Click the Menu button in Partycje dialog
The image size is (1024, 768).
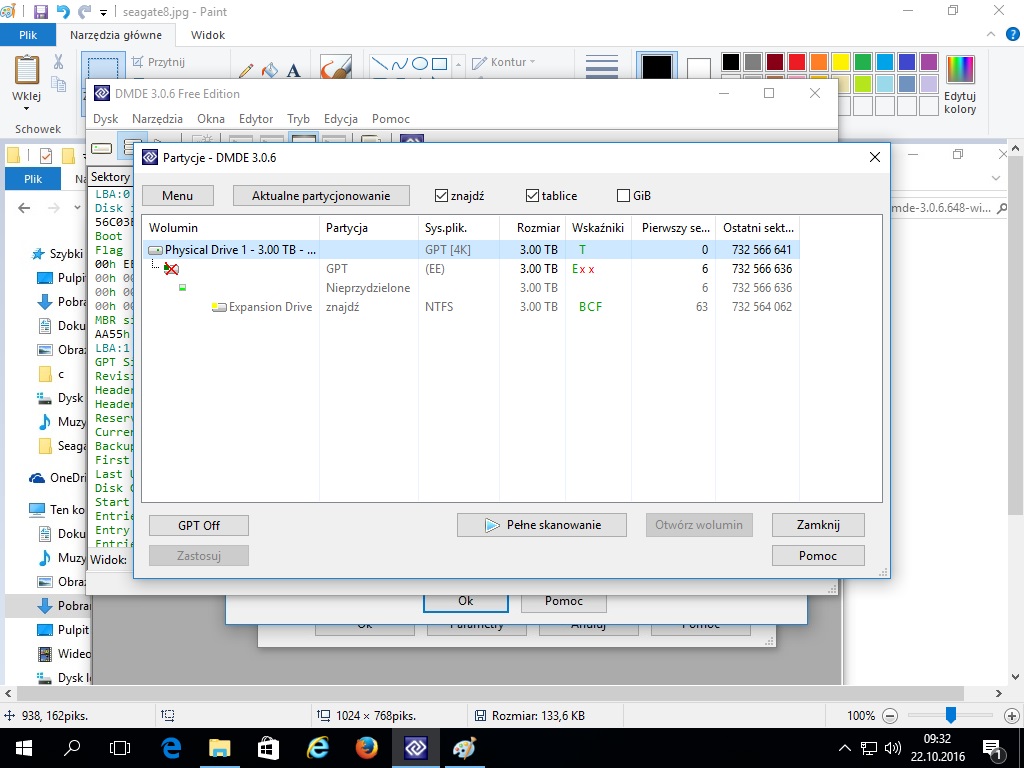tap(178, 196)
